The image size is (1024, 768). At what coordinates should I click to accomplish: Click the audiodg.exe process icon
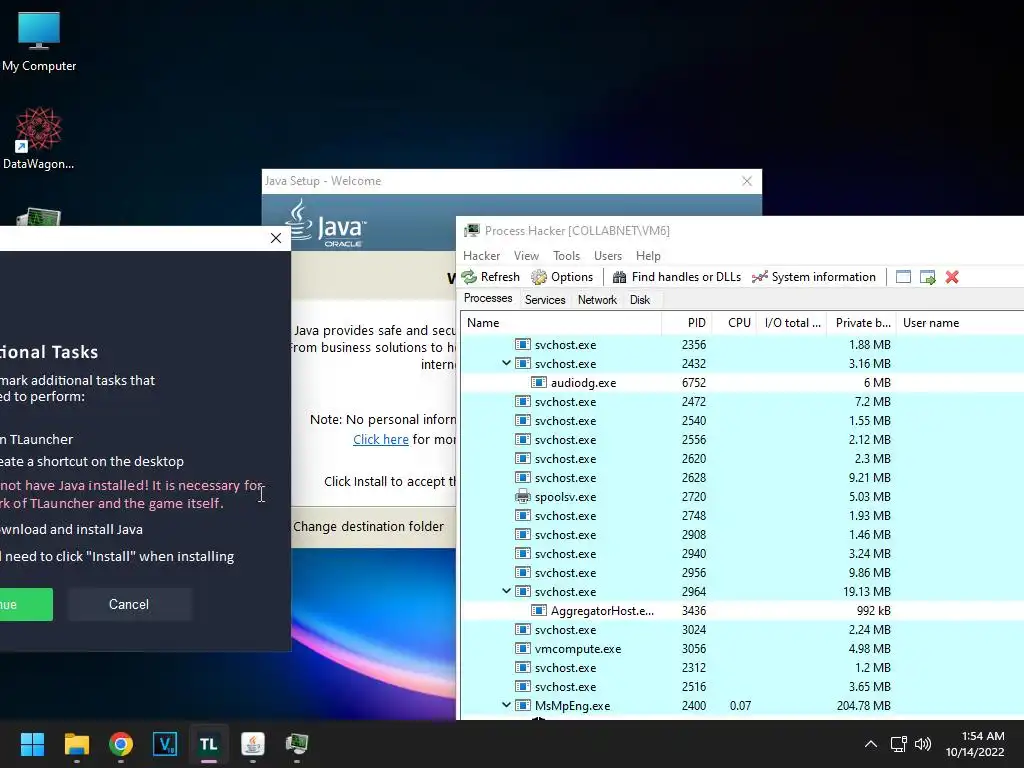click(538, 382)
